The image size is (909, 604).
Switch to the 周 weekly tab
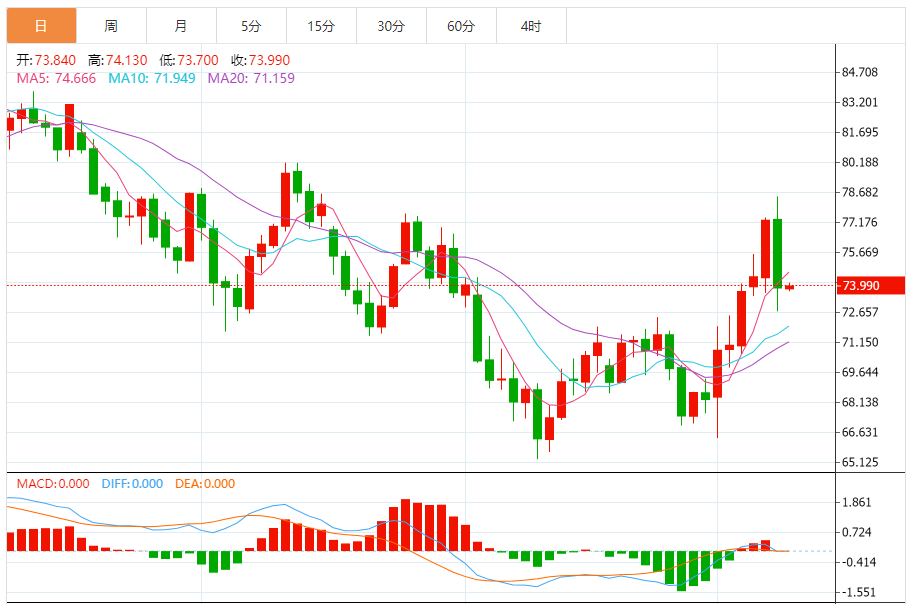[x=111, y=26]
